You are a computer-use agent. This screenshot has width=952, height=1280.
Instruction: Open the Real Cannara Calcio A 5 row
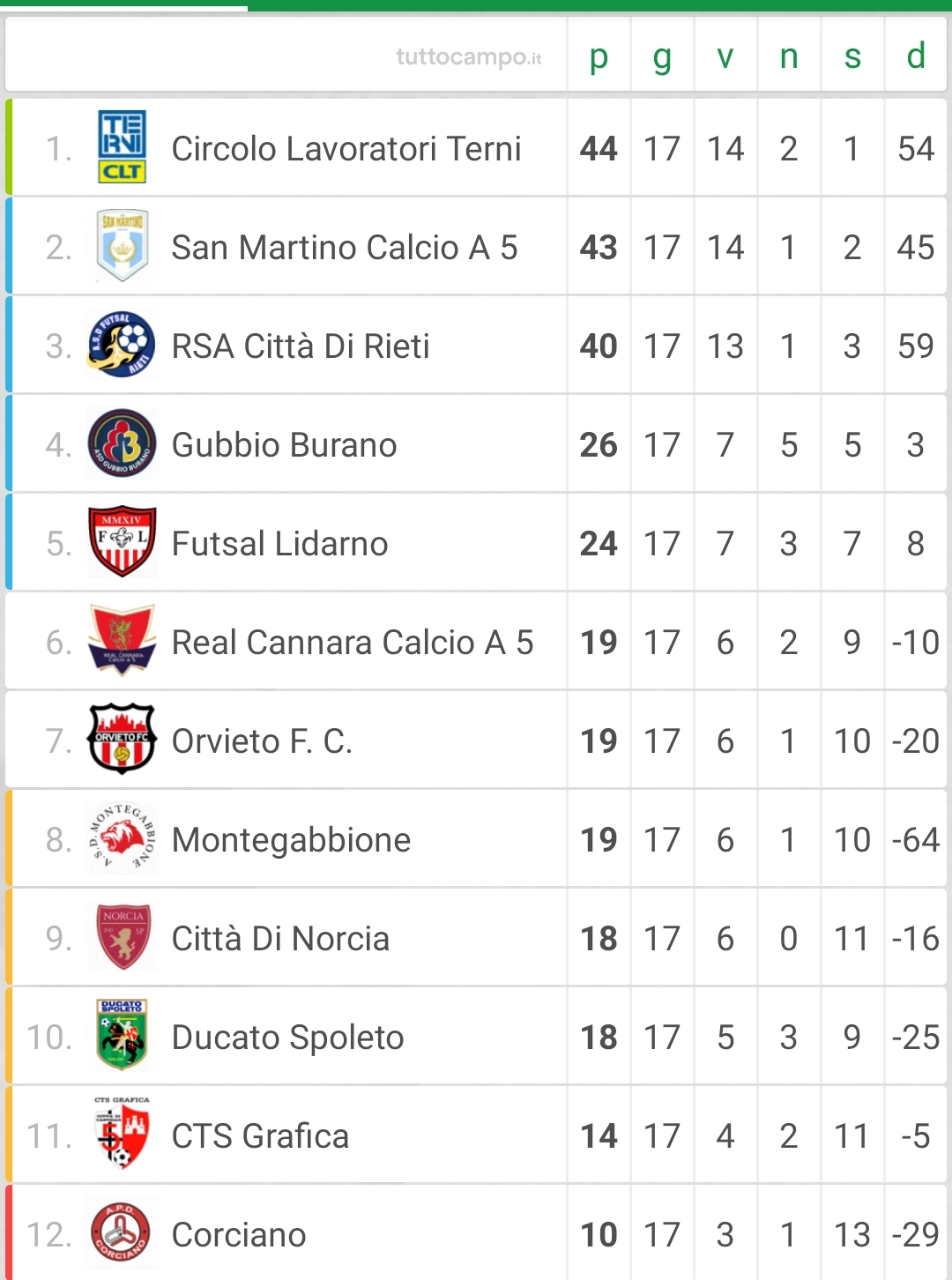(476, 641)
